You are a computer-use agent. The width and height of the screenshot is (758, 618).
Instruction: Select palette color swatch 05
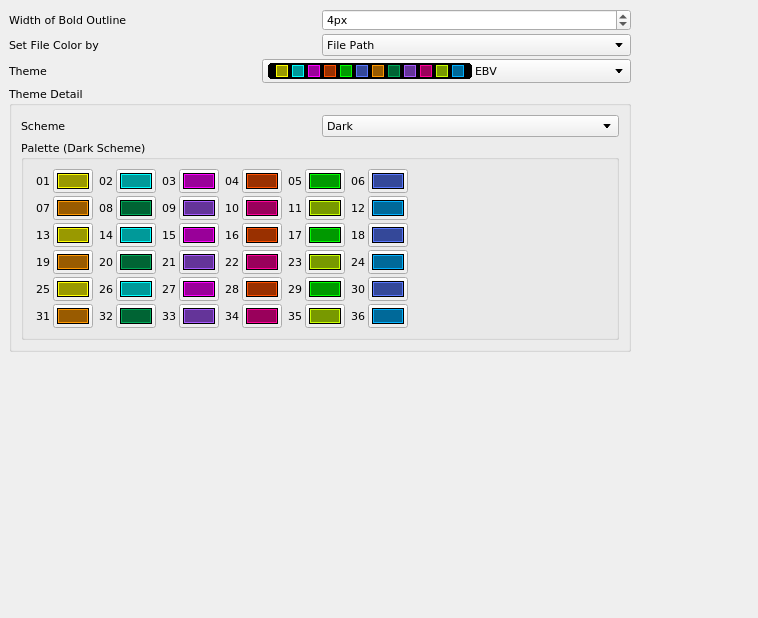coord(325,181)
